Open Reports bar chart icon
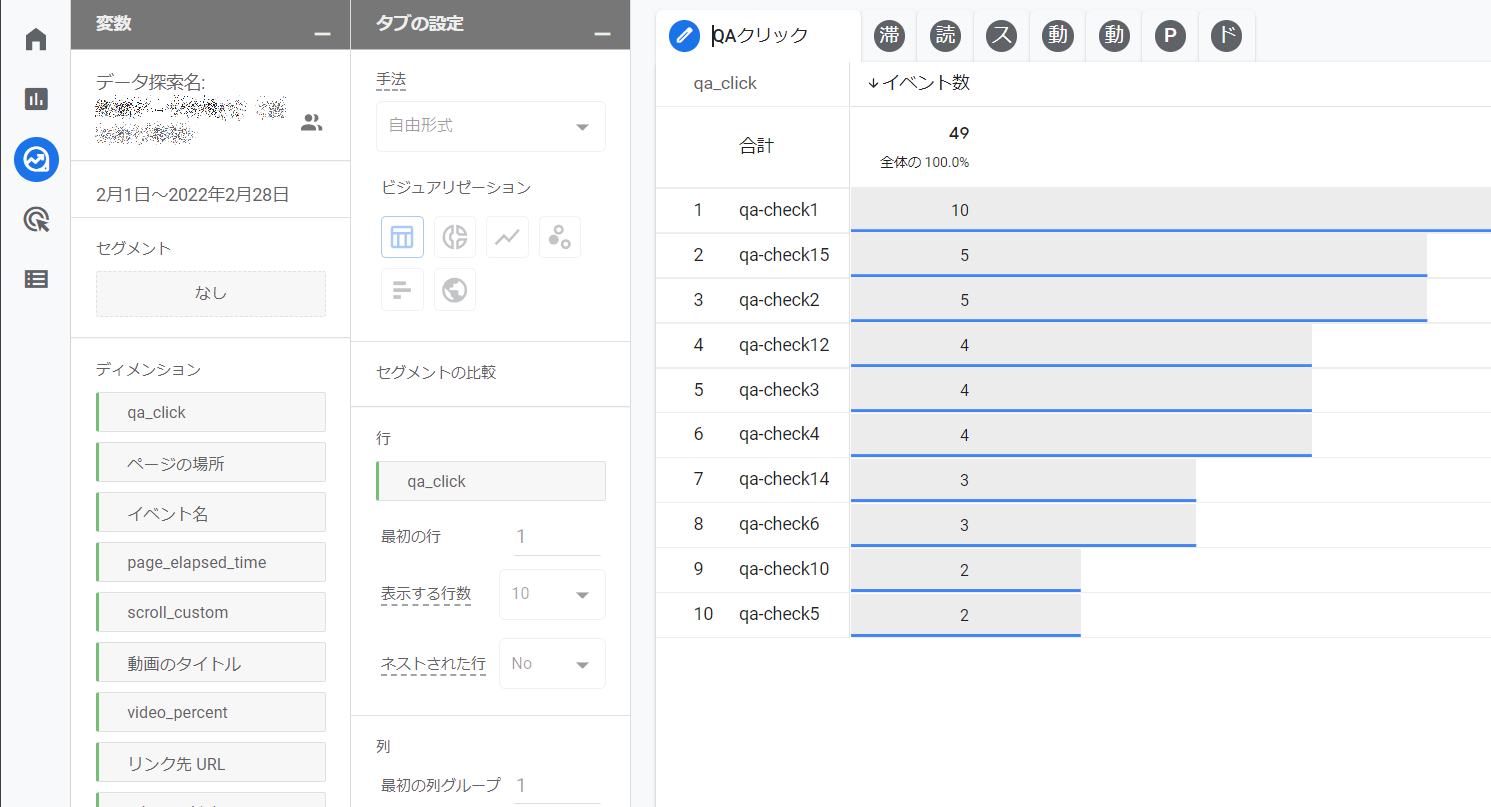The height and width of the screenshot is (807, 1491). pos(36,99)
